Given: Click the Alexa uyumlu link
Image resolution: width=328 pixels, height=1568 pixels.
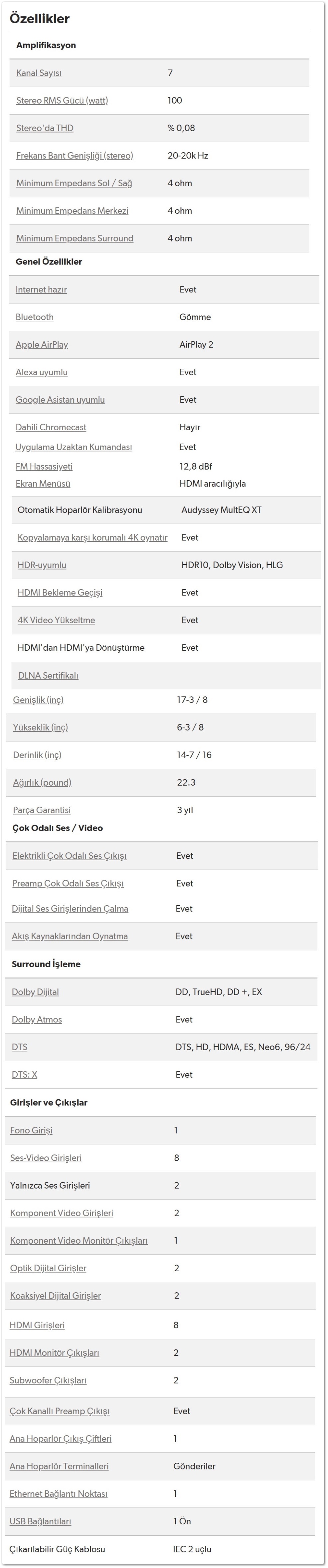Looking at the screenshot, I should [x=42, y=372].
